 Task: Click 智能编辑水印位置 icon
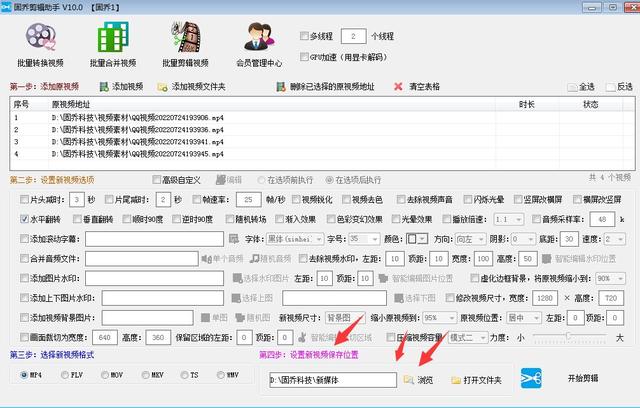547,259
